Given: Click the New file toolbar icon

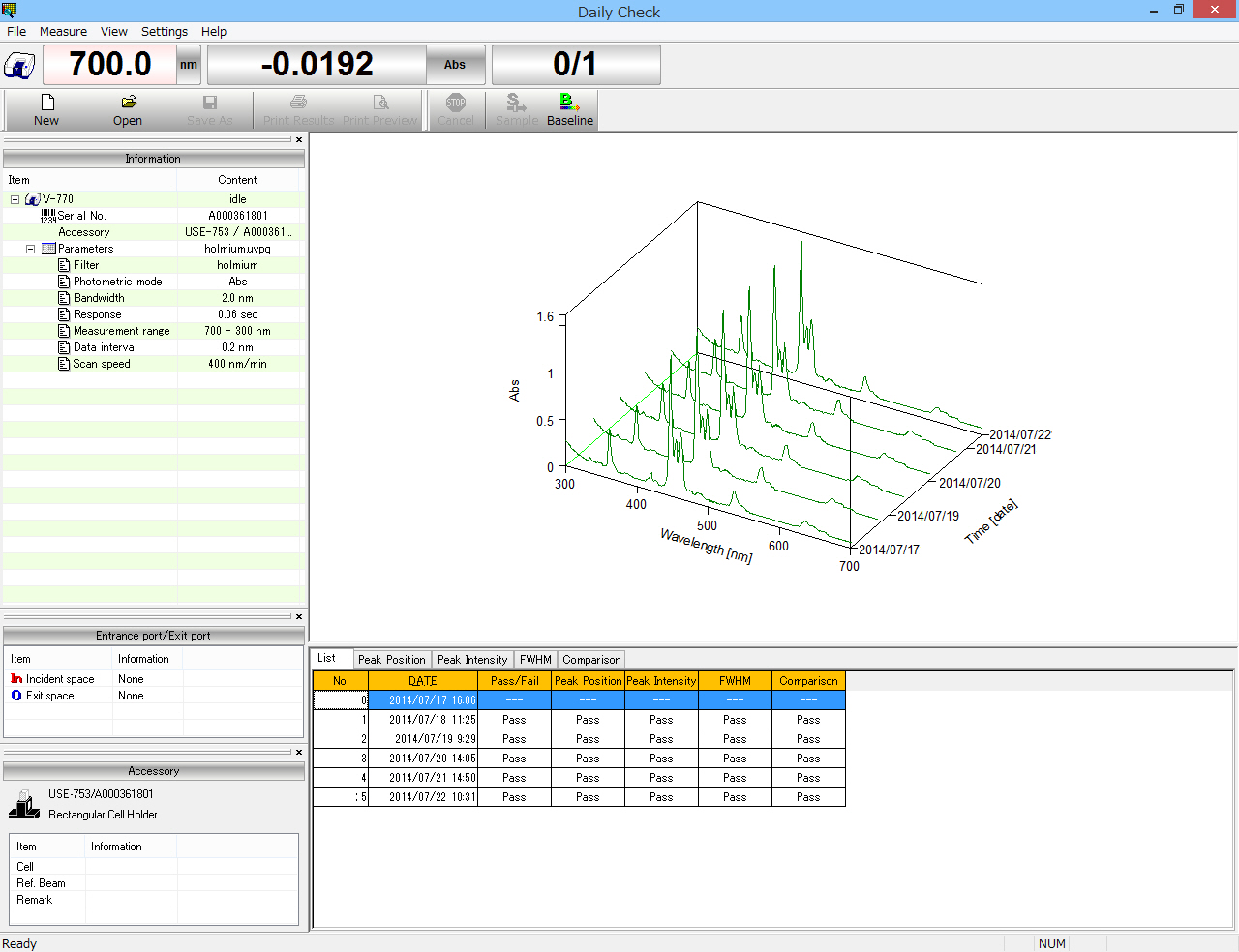Looking at the screenshot, I should (x=46, y=103).
